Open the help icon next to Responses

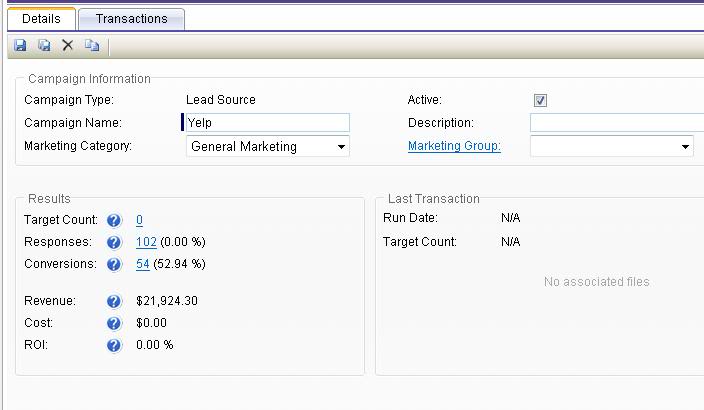click(114, 242)
